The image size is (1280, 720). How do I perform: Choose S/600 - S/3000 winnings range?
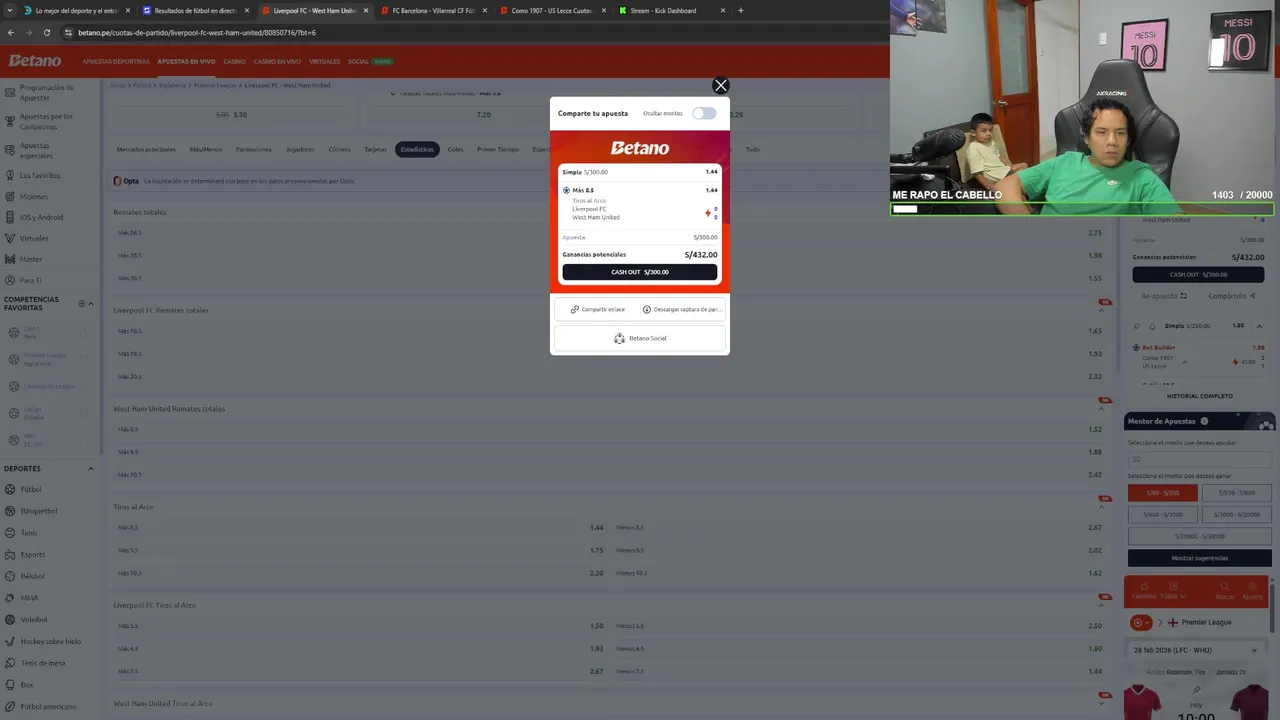(1163, 514)
